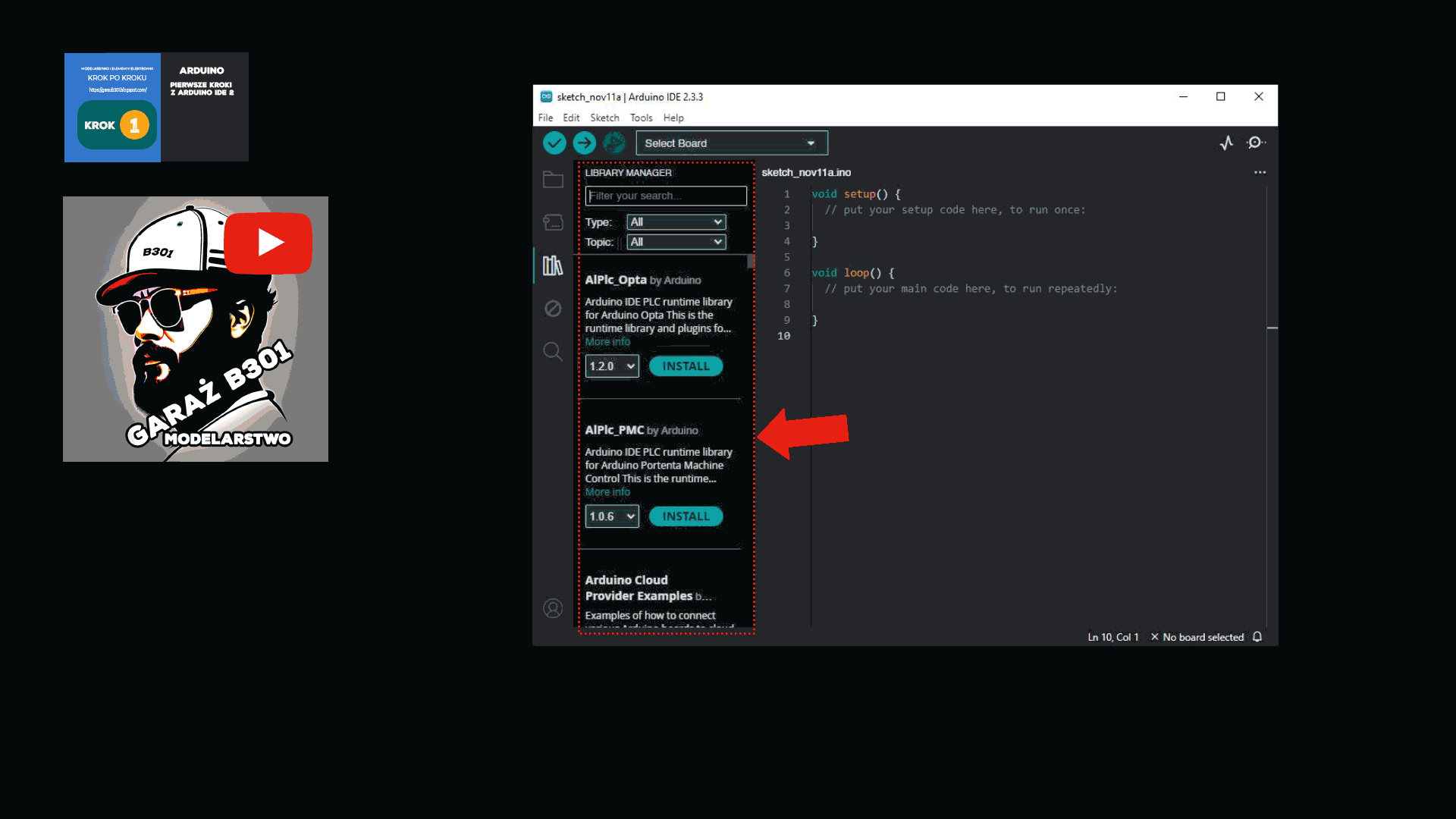Screen dimensions: 1456x819
Task: Open the Tools menu
Action: (x=641, y=118)
